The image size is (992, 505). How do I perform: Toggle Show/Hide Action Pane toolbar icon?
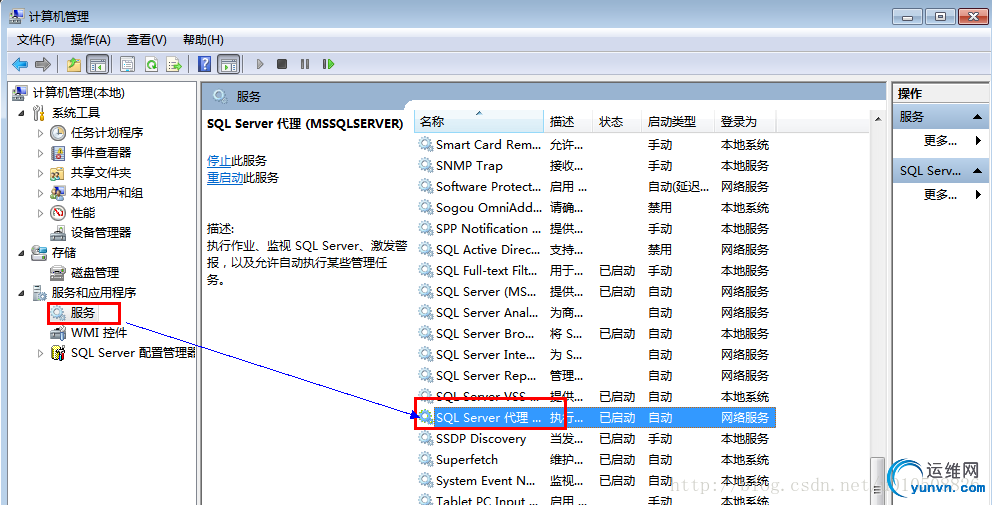pyautogui.click(x=228, y=64)
